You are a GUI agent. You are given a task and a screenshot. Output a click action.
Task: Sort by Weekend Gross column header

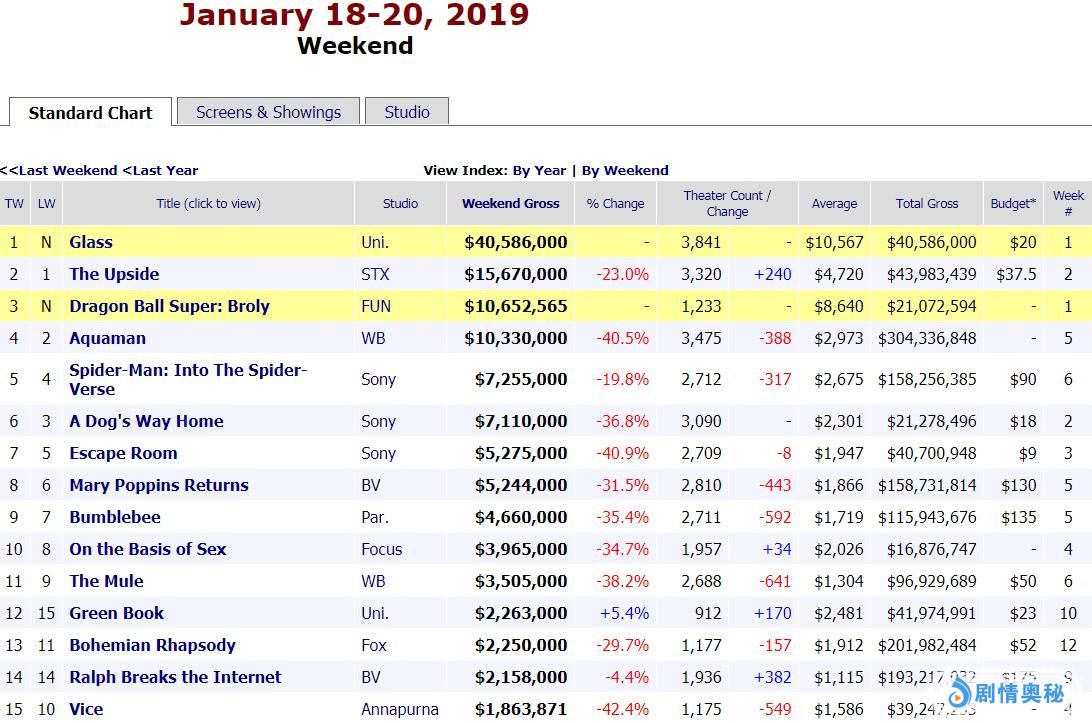click(x=510, y=203)
